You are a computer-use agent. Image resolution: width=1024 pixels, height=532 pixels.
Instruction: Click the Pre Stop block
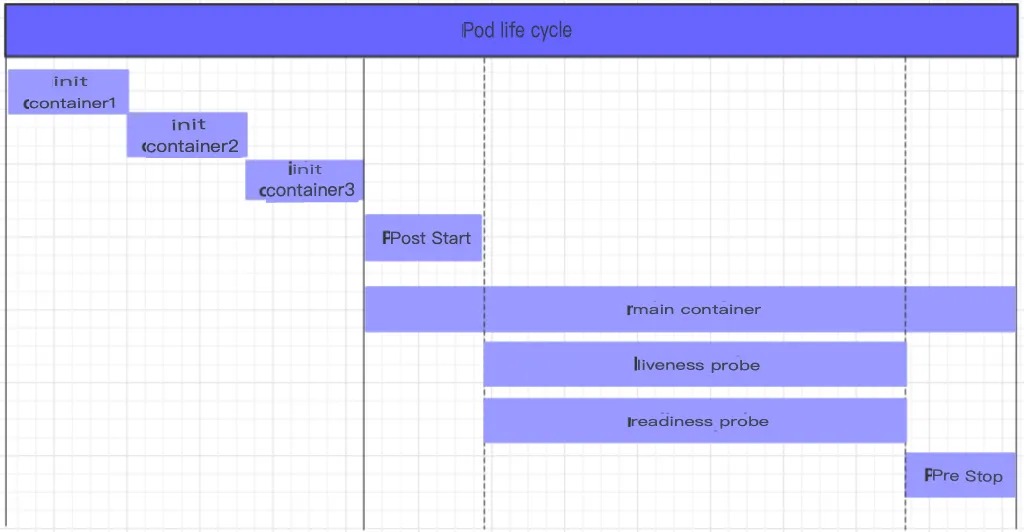pos(961,475)
